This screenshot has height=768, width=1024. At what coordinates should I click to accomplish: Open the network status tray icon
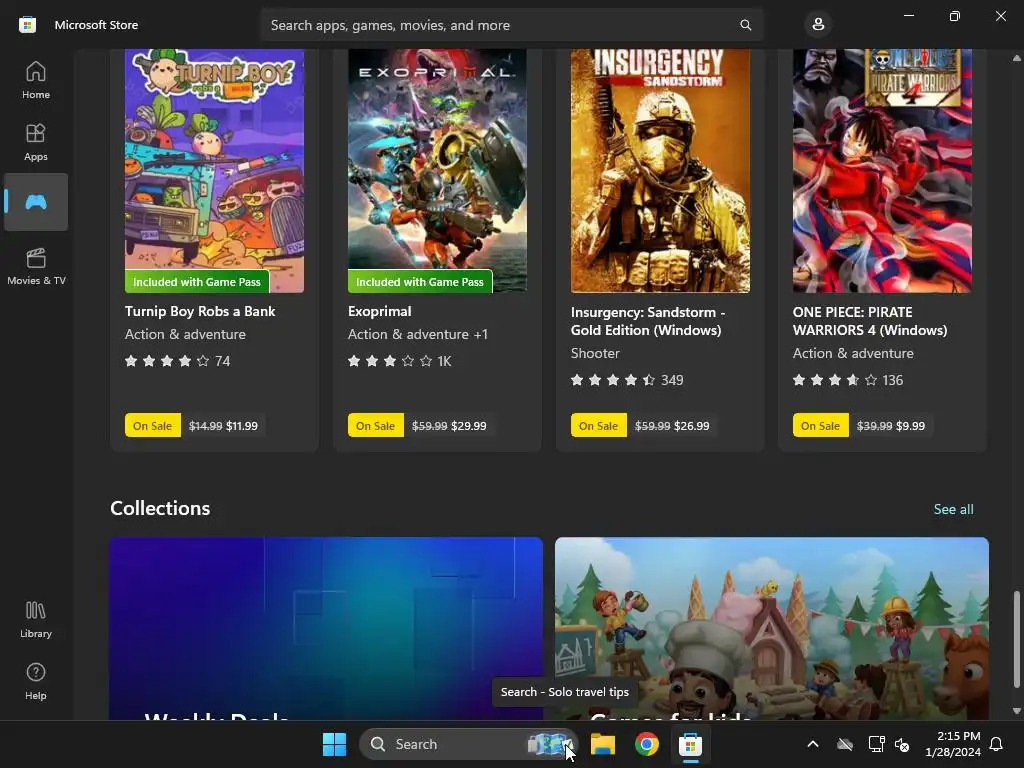(x=876, y=744)
